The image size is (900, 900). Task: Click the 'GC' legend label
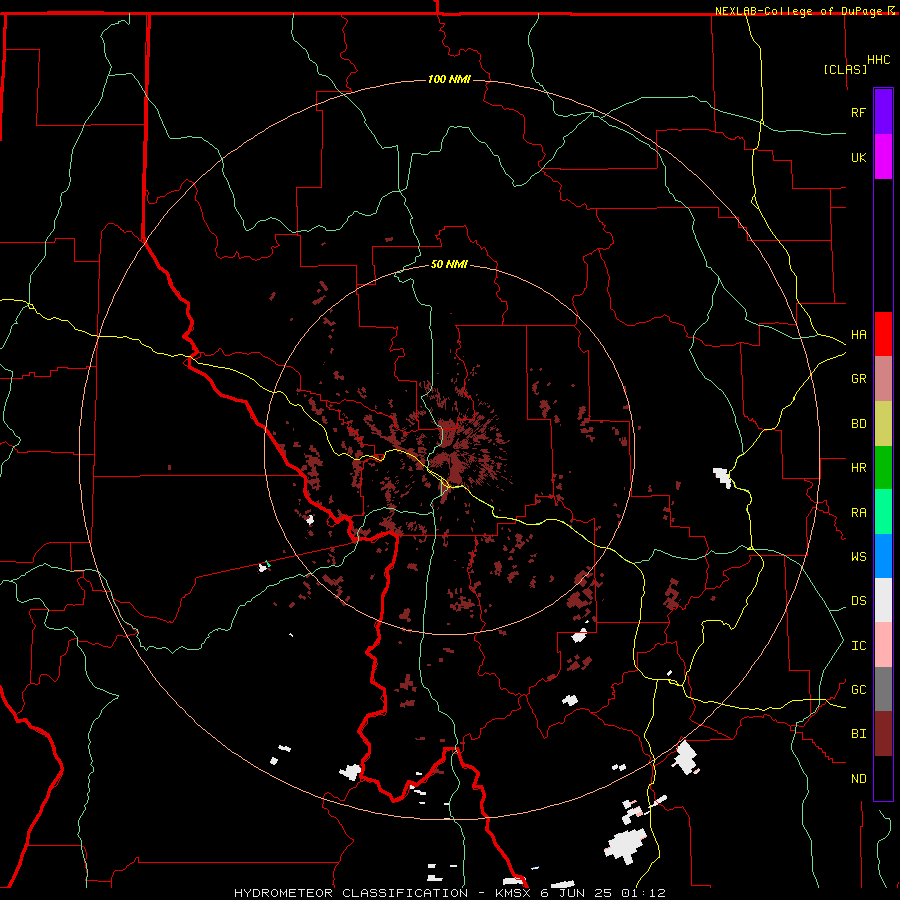click(x=858, y=690)
